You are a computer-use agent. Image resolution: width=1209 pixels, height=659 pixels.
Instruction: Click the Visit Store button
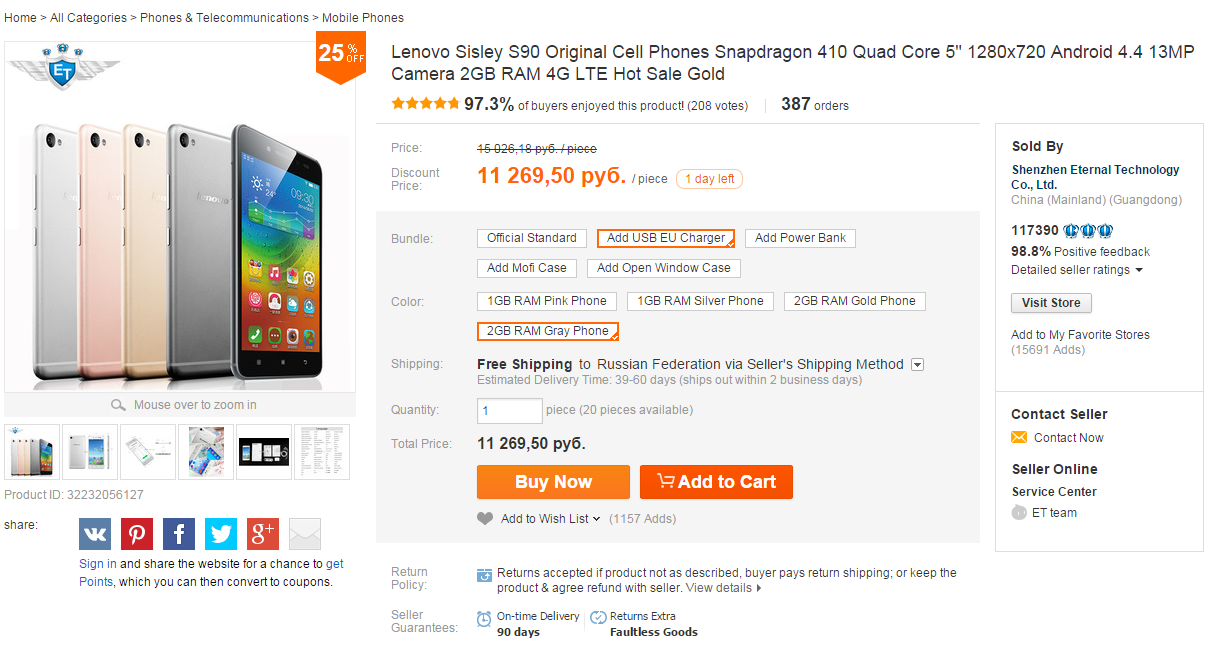1051,303
